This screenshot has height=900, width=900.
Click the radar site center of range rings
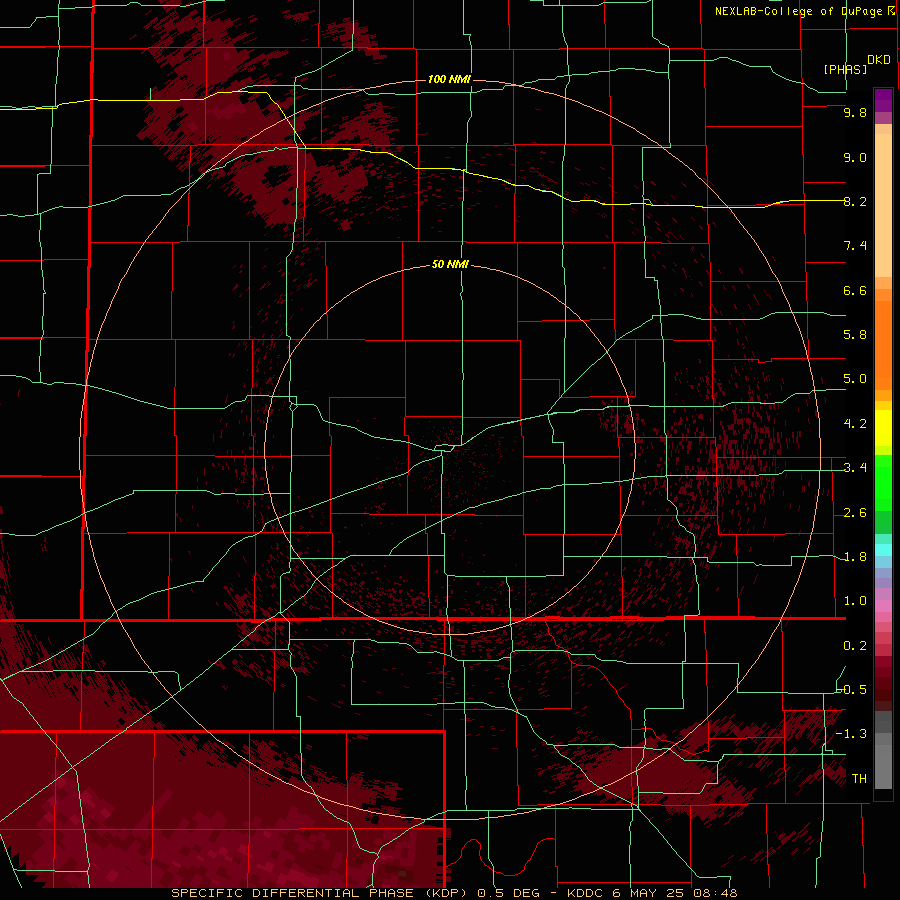[x=450, y=449]
